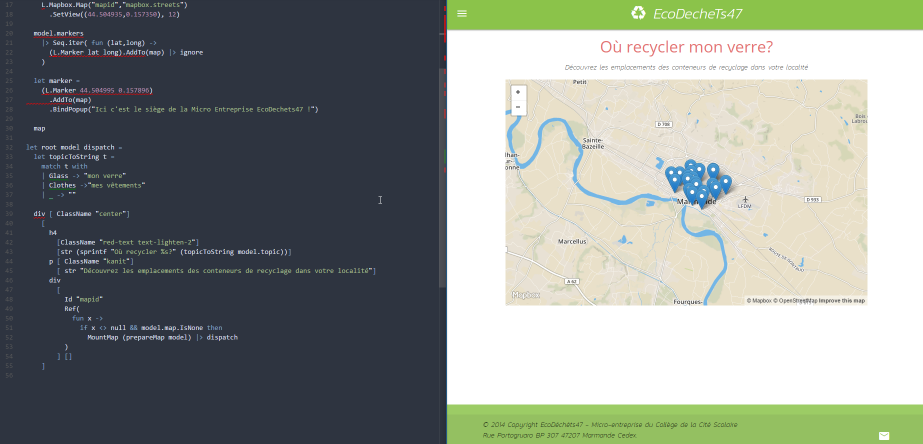Place cursor on 'L.Mapbox.Map' code line
Image resolution: width=923 pixels, height=444 pixels.
point(114,5)
